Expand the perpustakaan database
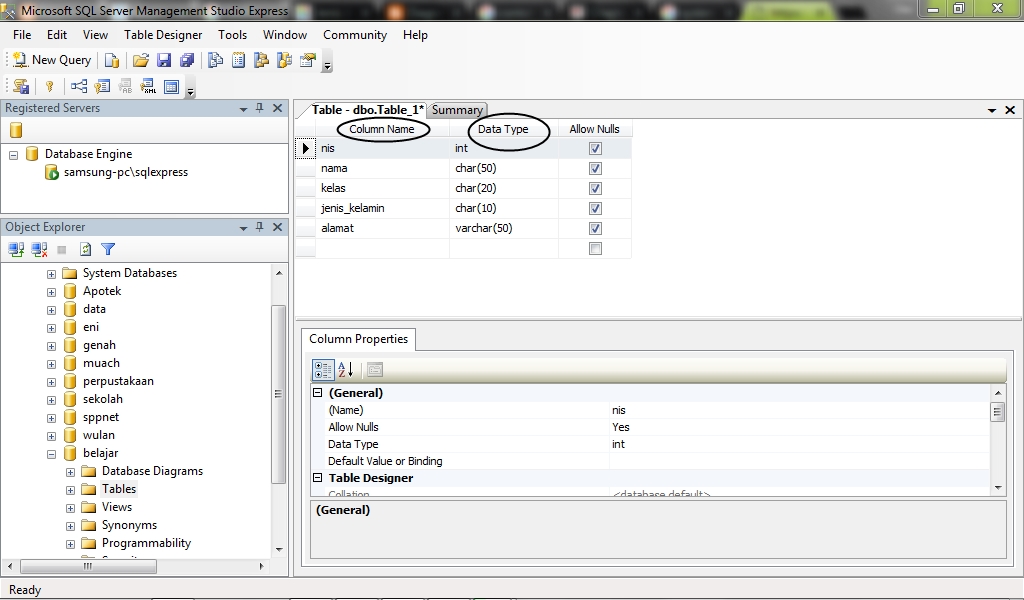The image size is (1024, 600). pyautogui.click(x=52, y=382)
